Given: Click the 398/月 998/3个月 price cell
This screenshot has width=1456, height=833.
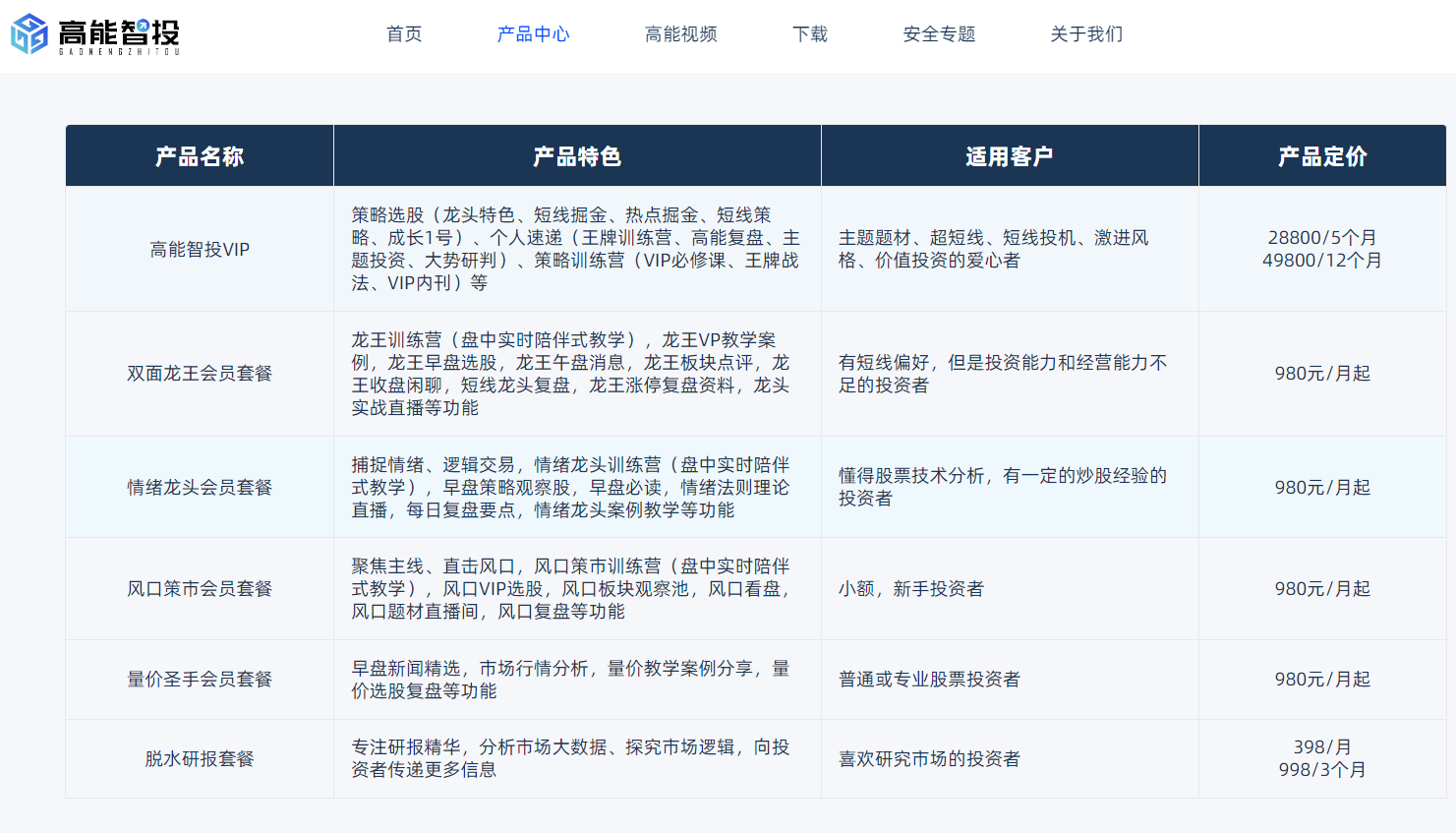Looking at the screenshot, I should tap(1322, 758).
